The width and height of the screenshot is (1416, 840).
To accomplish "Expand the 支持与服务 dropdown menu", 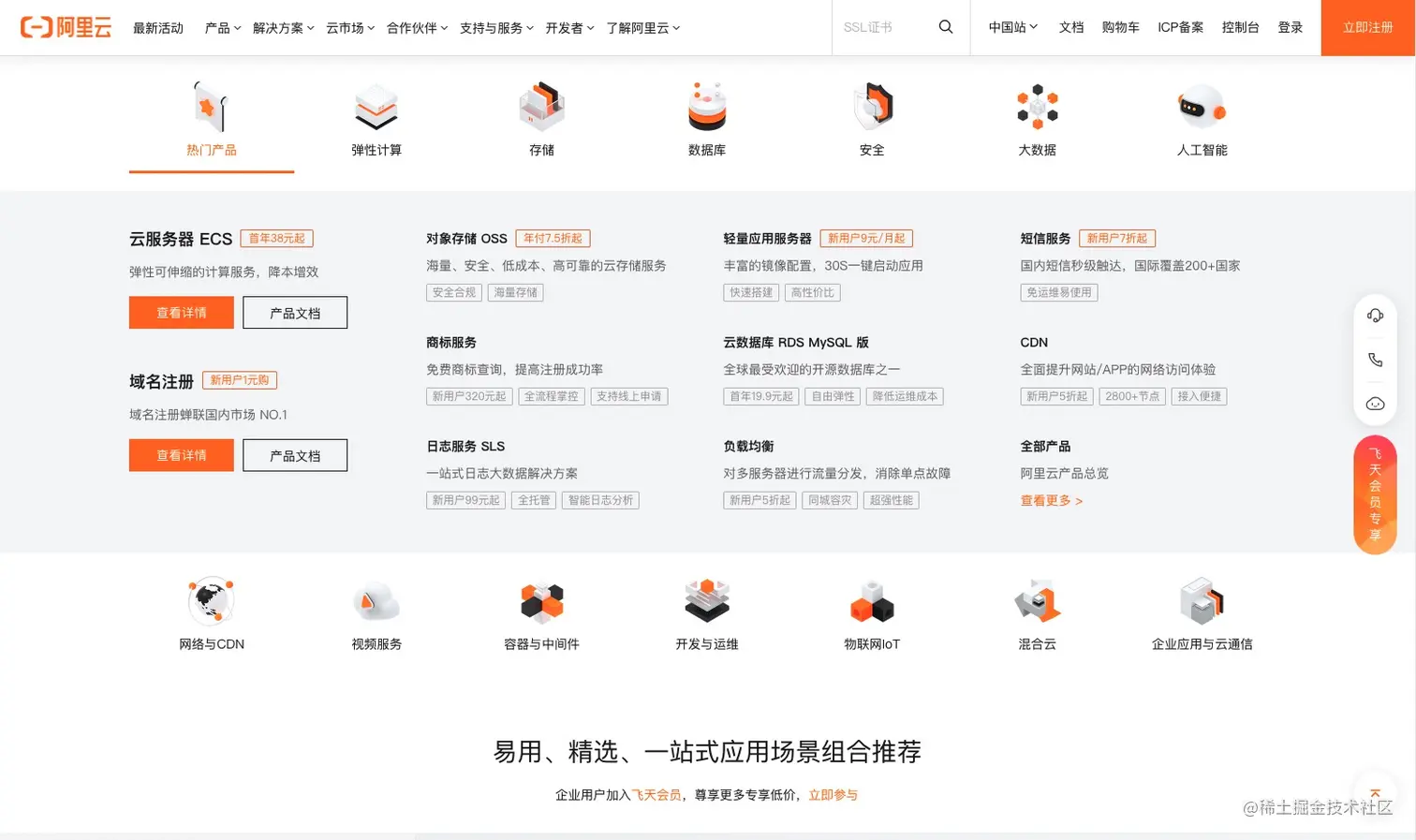I will [496, 28].
